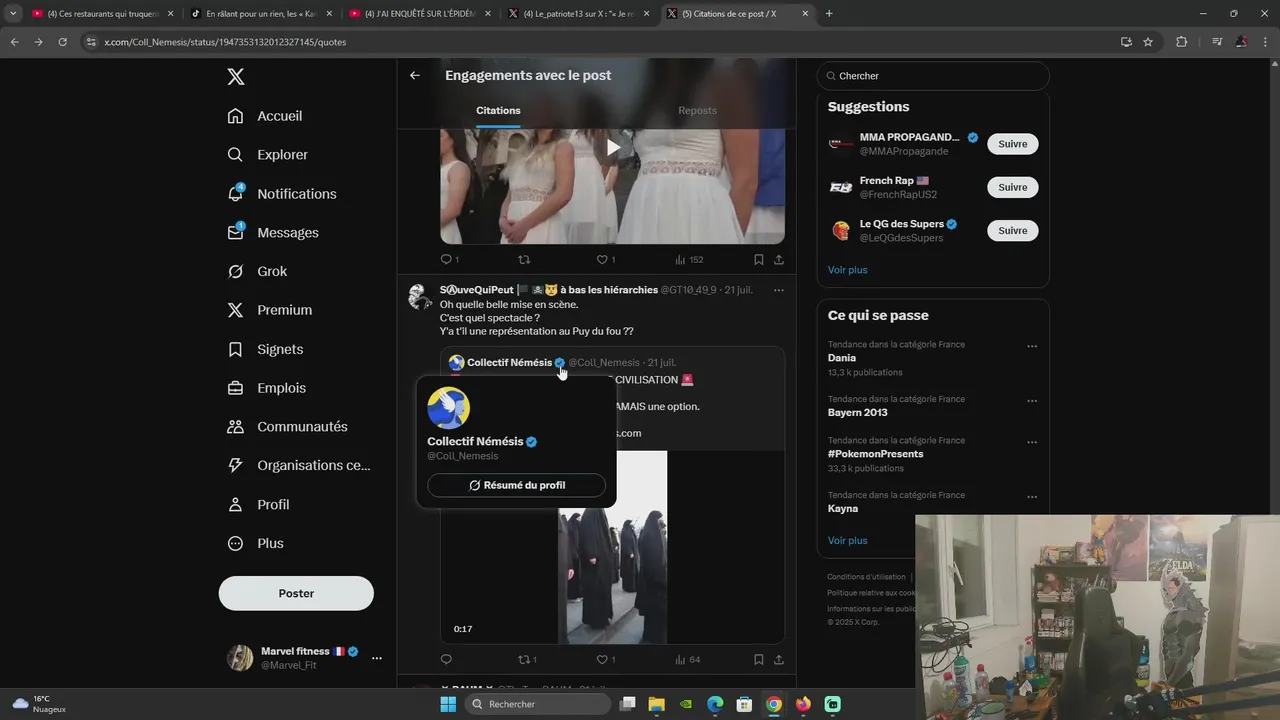Repost icon under the first video post
Image resolution: width=1280 pixels, height=720 pixels.
(x=524, y=260)
